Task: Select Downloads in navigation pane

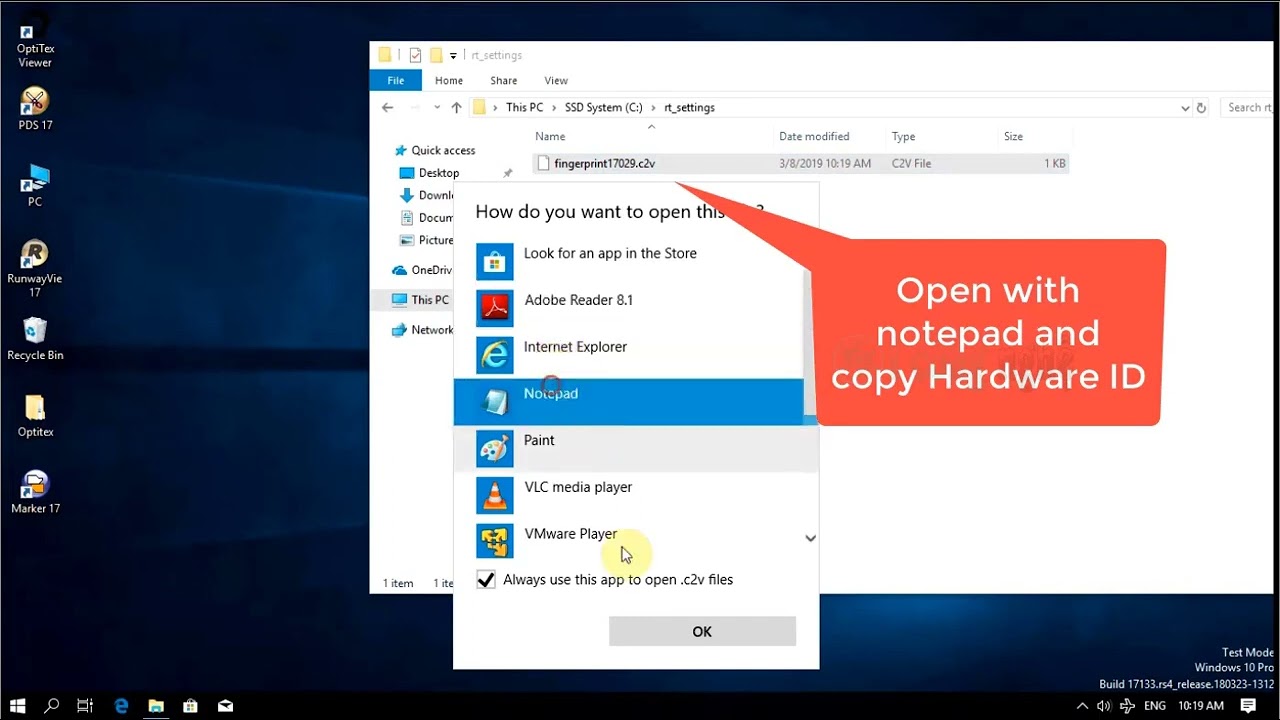Action: pos(428,195)
